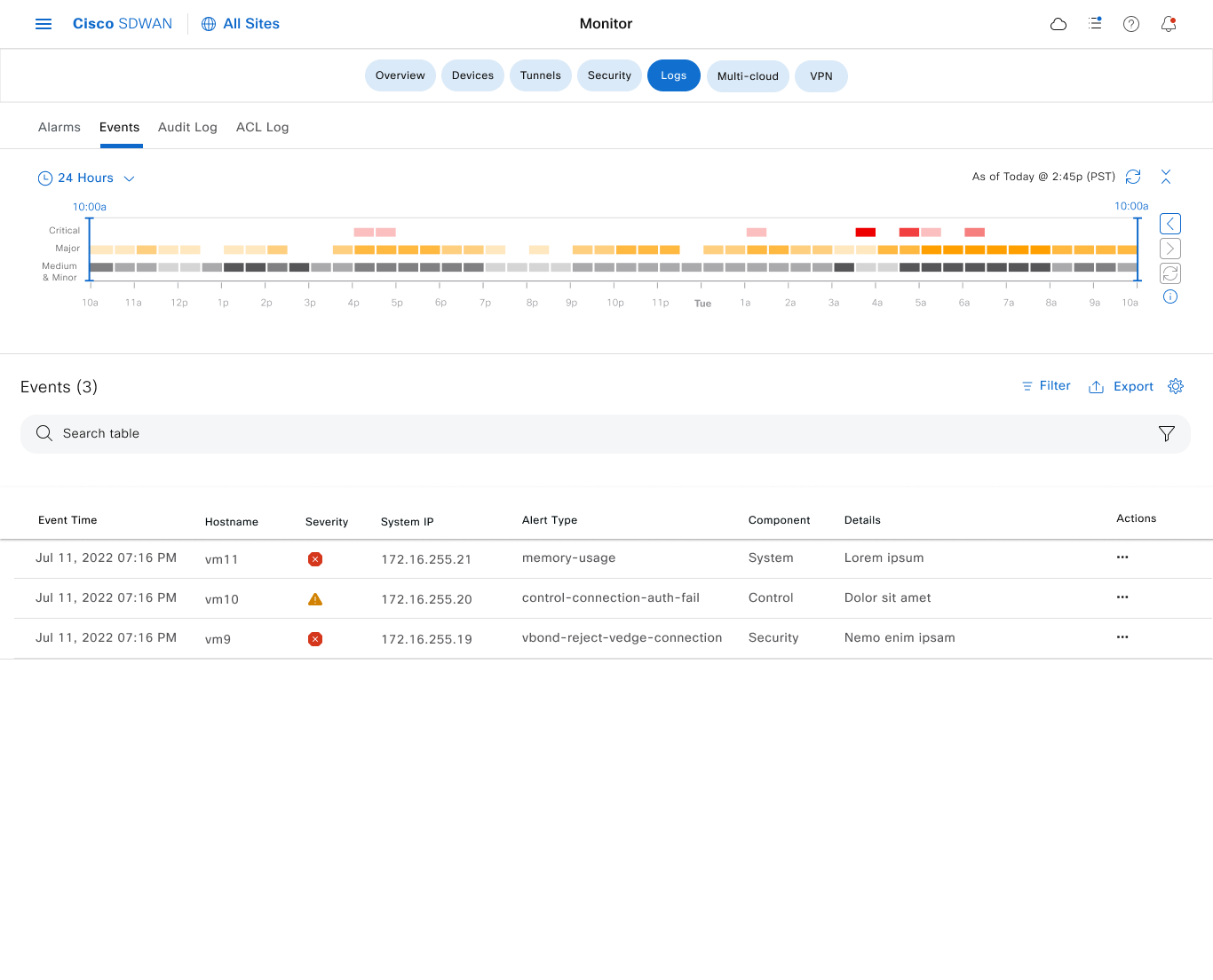Click hostname vm9
This screenshot has width=1213, height=980.
218,639
